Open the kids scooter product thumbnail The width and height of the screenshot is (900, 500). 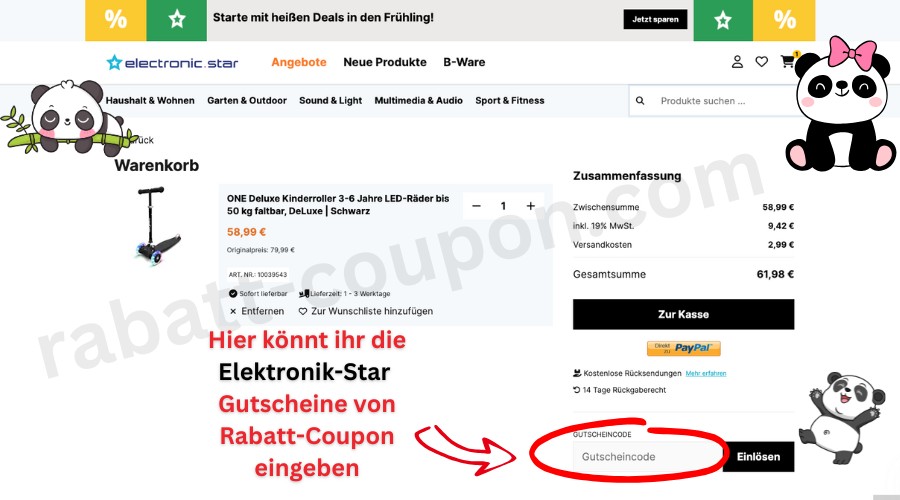(x=156, y=225)
